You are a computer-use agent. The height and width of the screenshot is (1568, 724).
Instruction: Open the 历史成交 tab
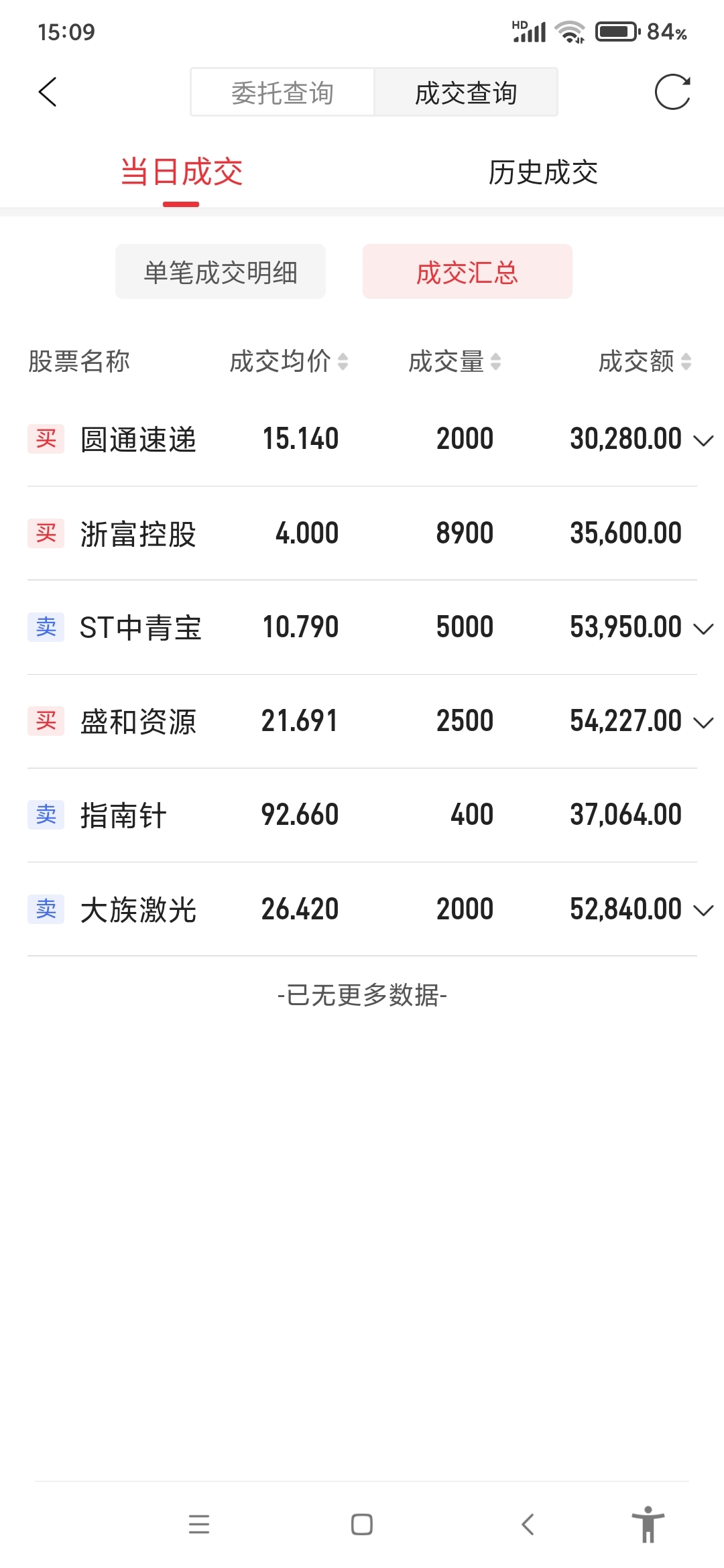pos(543,172)
